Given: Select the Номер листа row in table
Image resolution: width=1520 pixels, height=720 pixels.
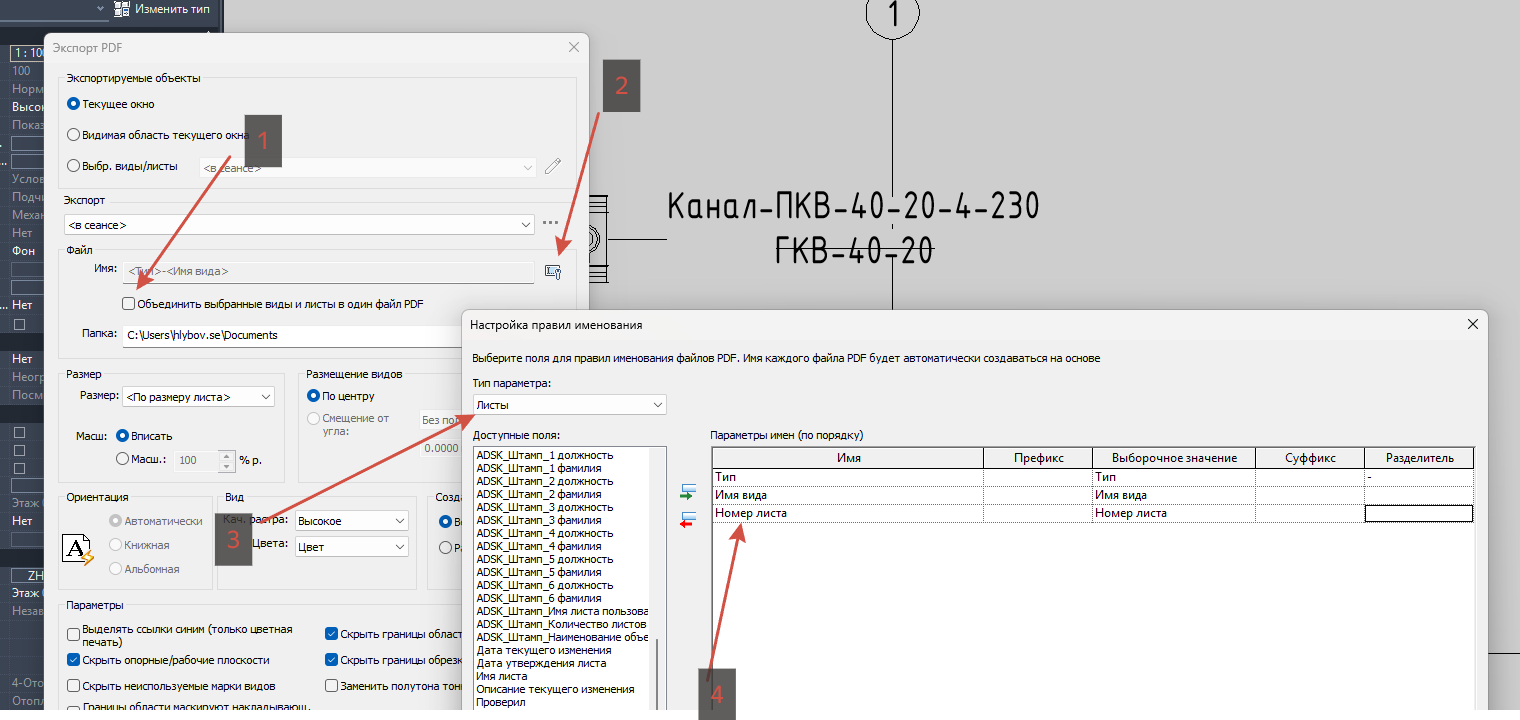Looking at the screenshot, I should (x=1092, y=513).
